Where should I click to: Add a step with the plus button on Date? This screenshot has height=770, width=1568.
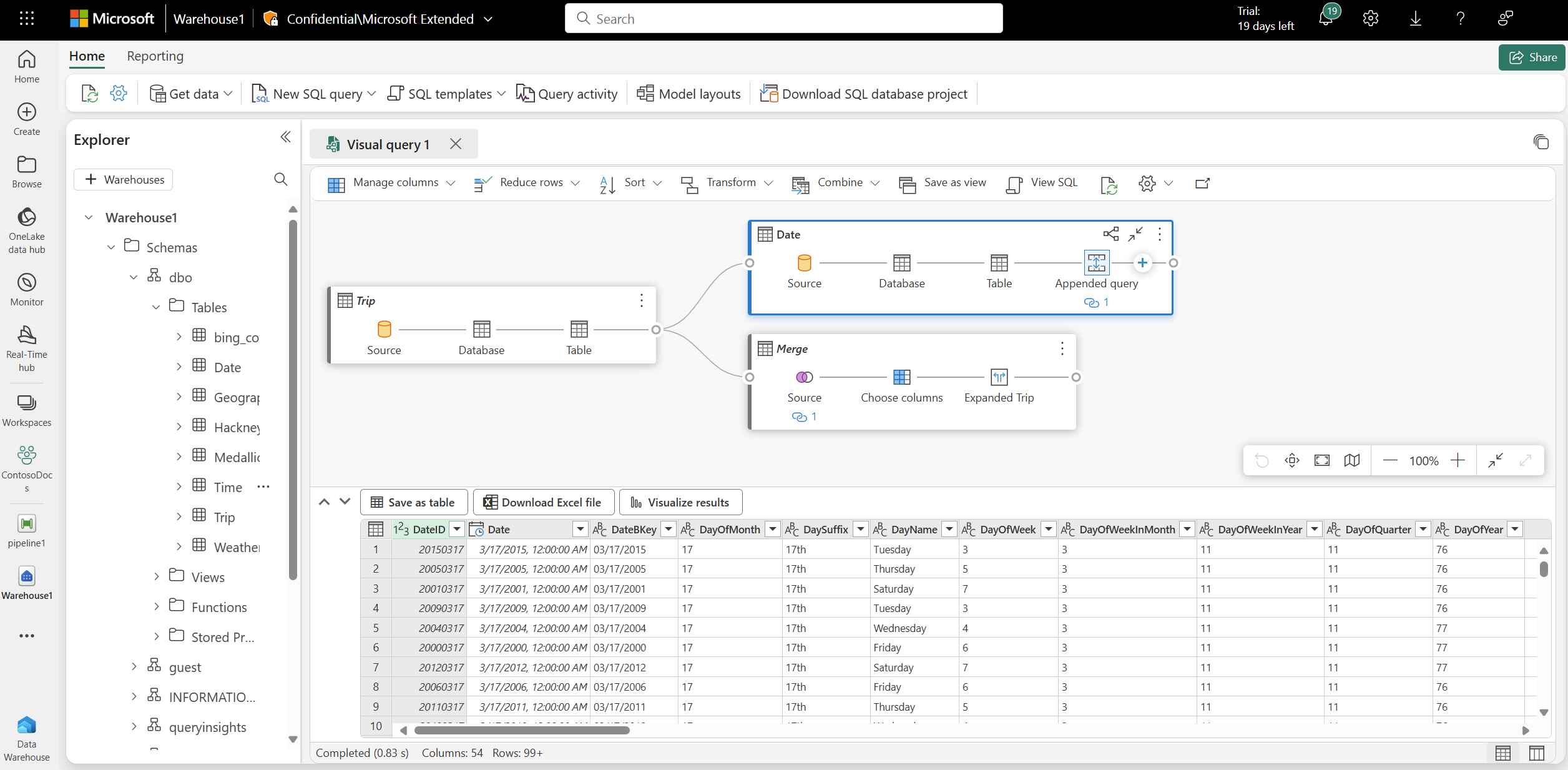pos(1142,263)
